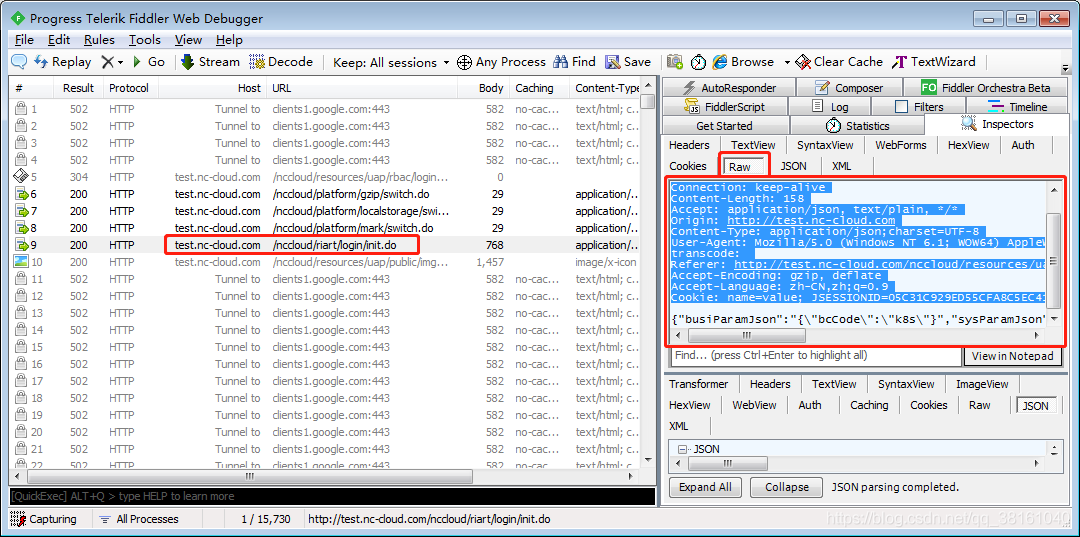Click the Any Process target icon
The width and height of the screenshot is (1080, 537).
(464, 62)
